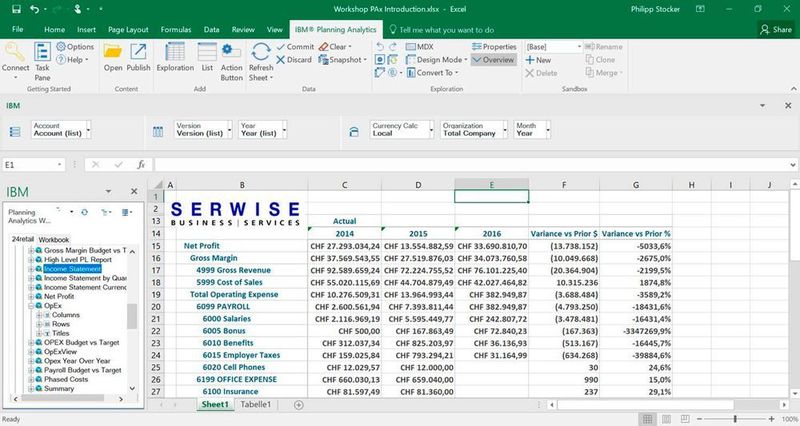Click the insert function fx icon

pos(141,164)
